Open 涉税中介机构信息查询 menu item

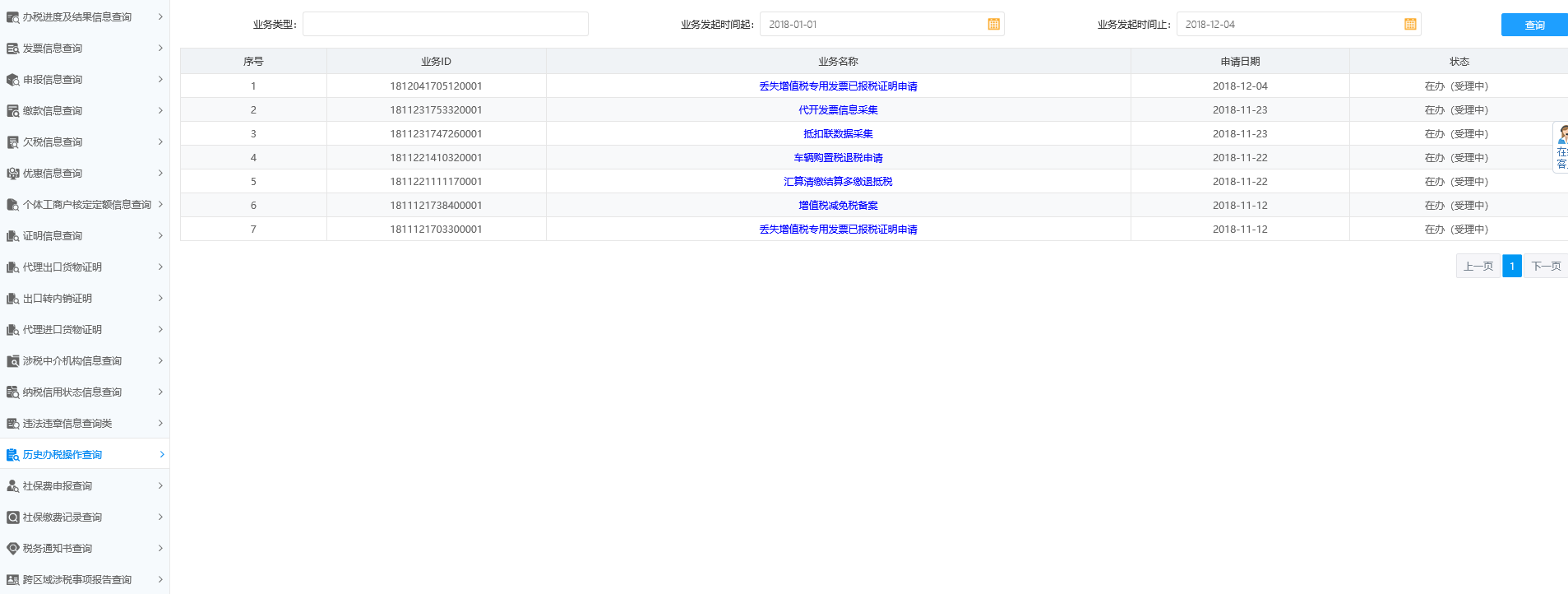[x=85, y=361]
